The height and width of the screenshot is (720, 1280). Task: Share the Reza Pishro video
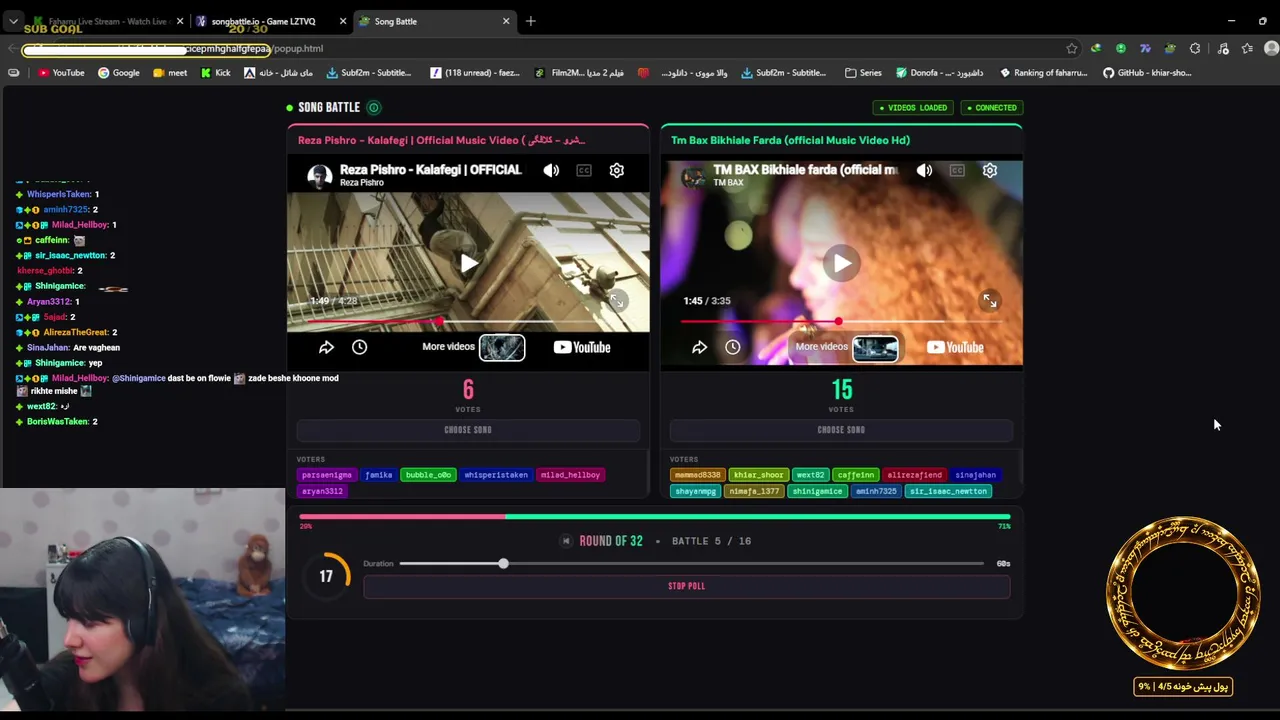click(x=326, y=347)
